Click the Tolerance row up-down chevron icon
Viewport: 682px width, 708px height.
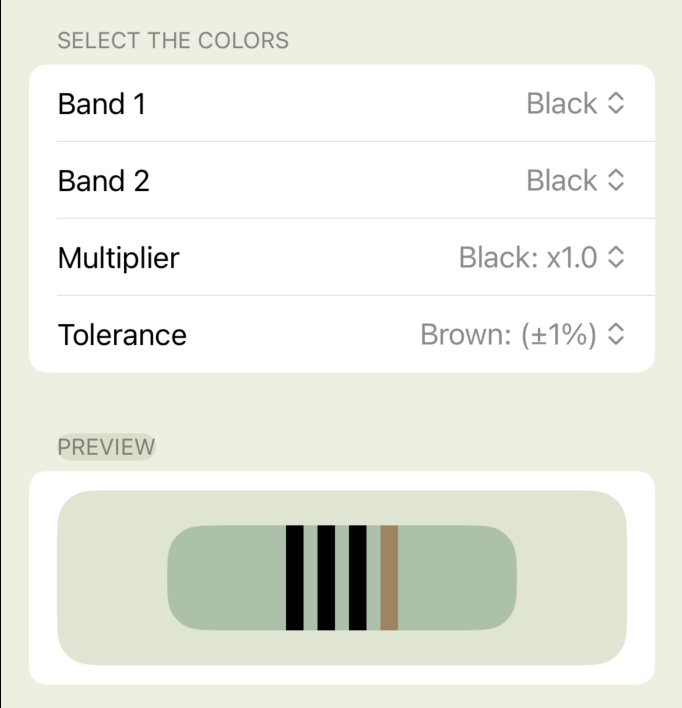pyautogui.click(x=616, y=335)
